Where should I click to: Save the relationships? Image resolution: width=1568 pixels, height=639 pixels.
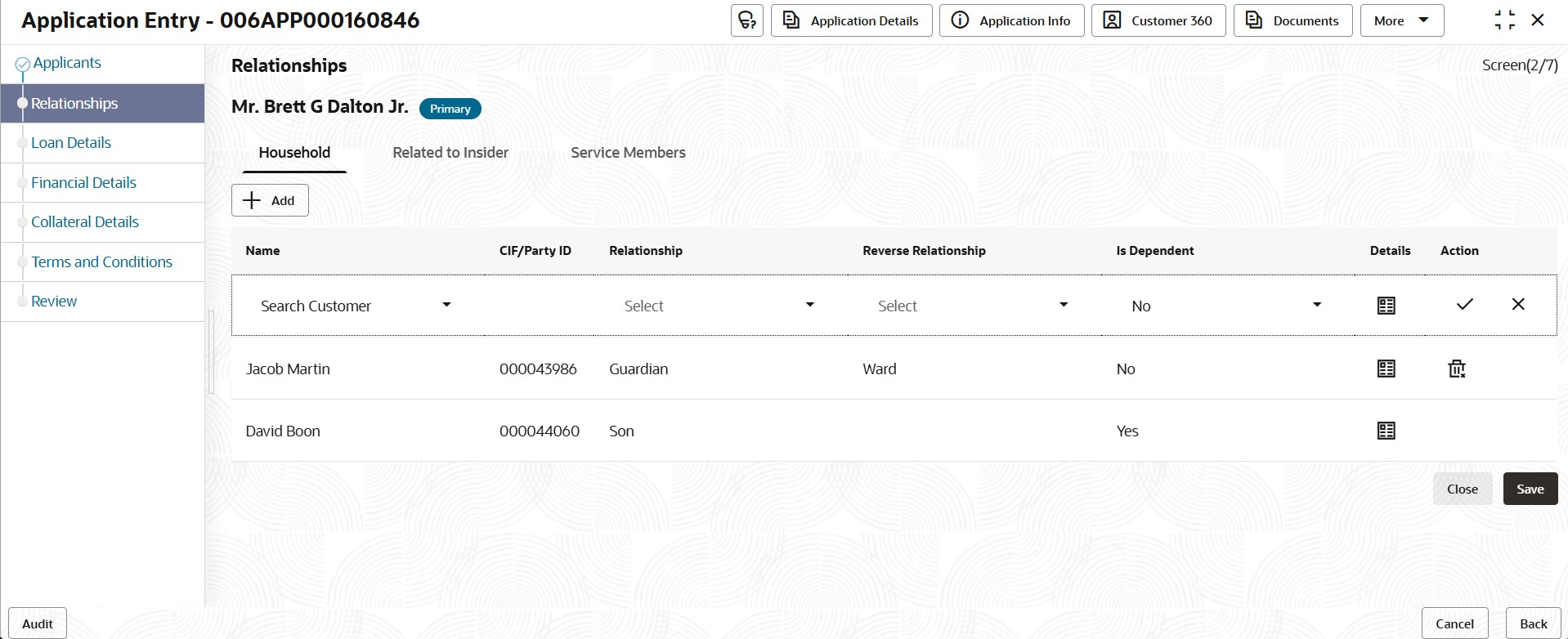pyautogui.click(x=1530, y=489)
